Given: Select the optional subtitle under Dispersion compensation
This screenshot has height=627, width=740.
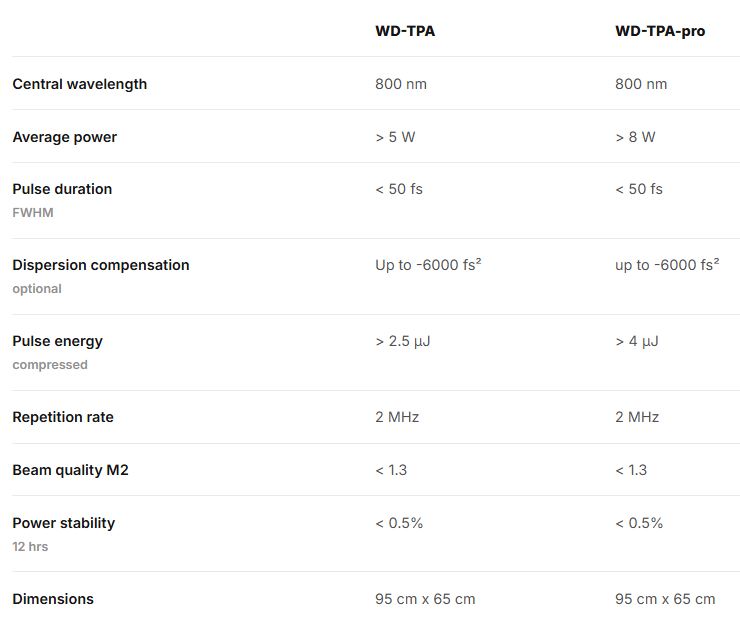Looking at the screenshot, I should pos(37,289).
